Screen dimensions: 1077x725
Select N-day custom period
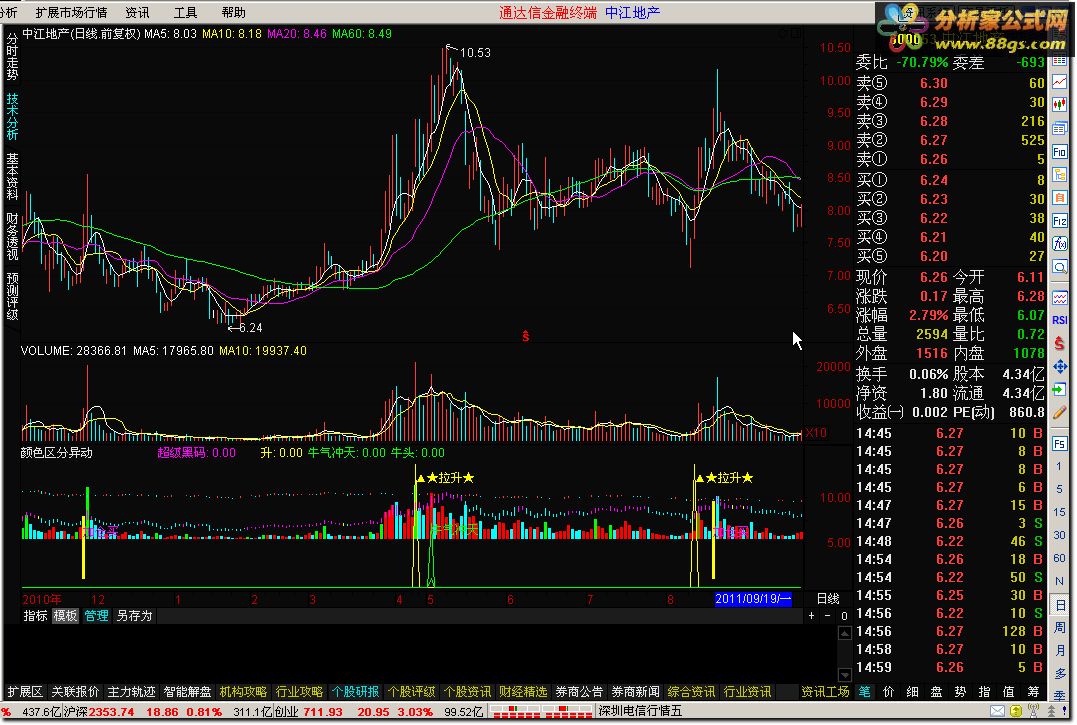click(x=1060, y=582)
